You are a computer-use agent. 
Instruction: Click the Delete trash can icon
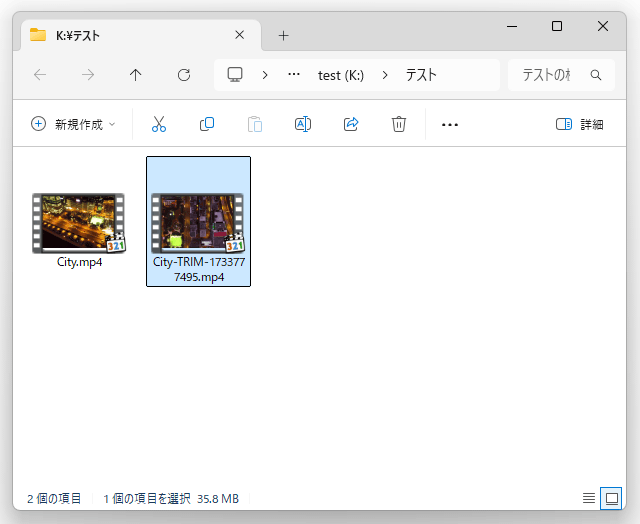399,124
